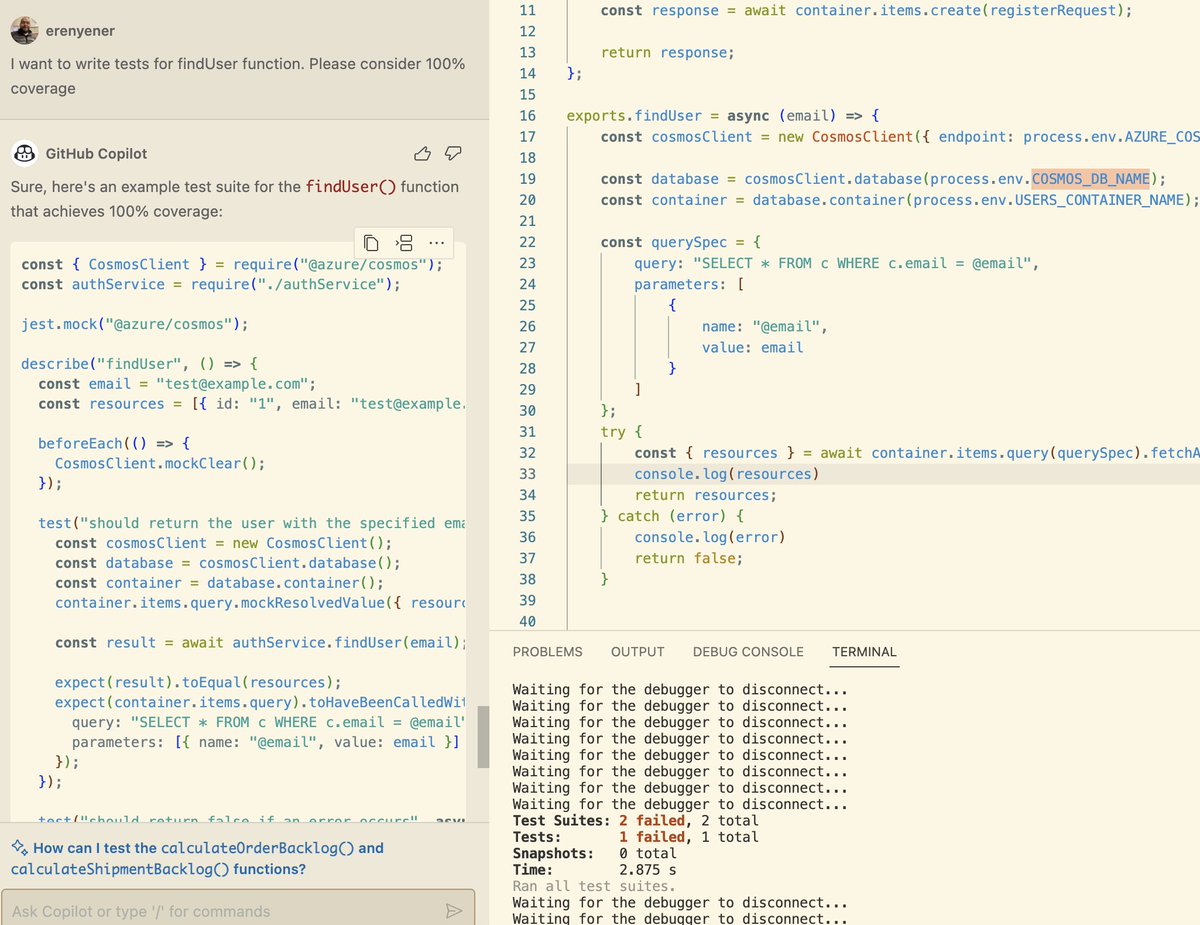Click line number 22 in editor gutter
Viewport: 1200px width, 925px height.
tap(528, 242)
